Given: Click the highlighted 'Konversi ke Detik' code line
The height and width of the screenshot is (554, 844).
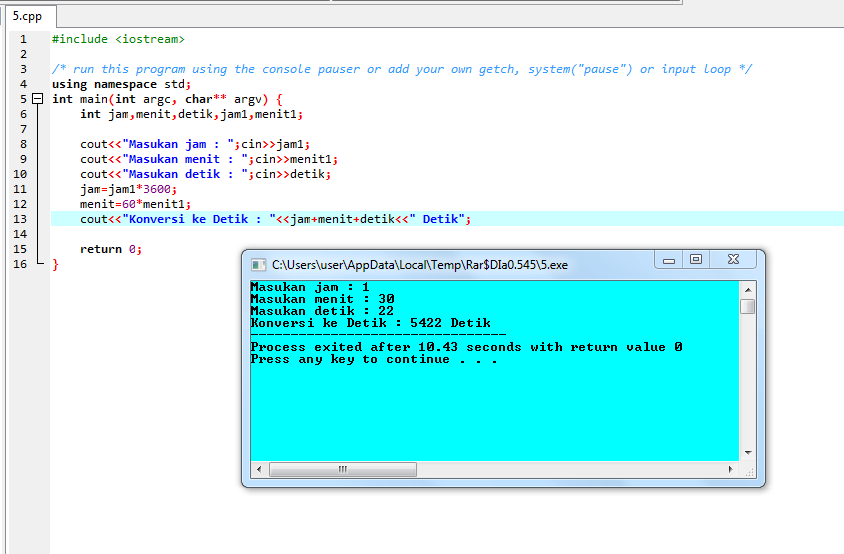Looking at the screenshot, I should tap(276, 219).
